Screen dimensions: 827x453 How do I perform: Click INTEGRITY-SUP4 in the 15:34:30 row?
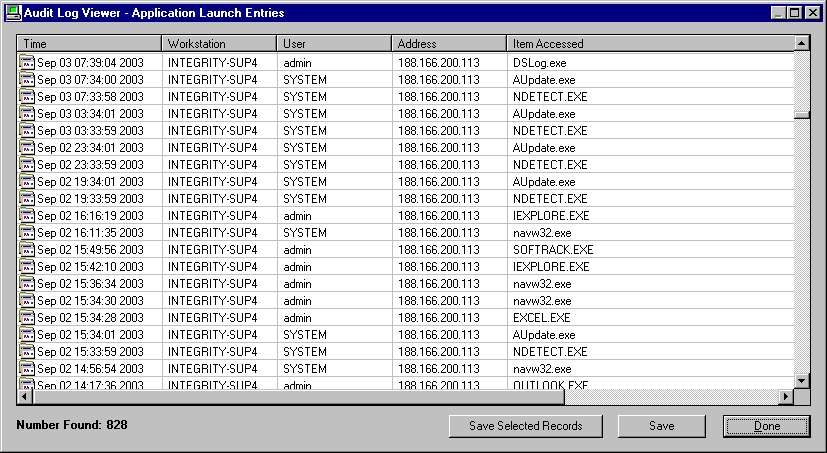pos(213,301)
